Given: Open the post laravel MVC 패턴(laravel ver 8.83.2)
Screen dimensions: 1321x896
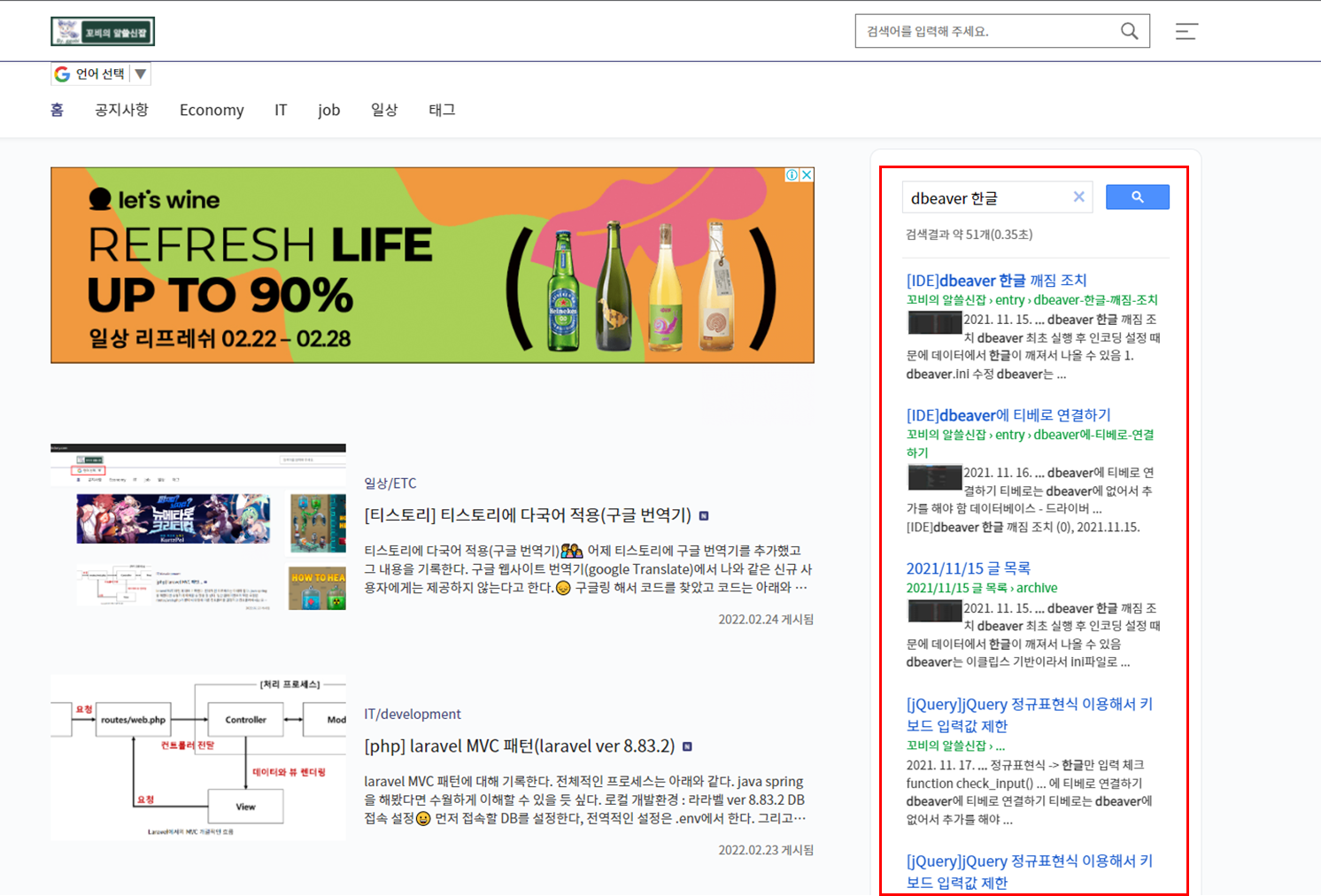Looking at the screenshot, I should pos(519,746).
